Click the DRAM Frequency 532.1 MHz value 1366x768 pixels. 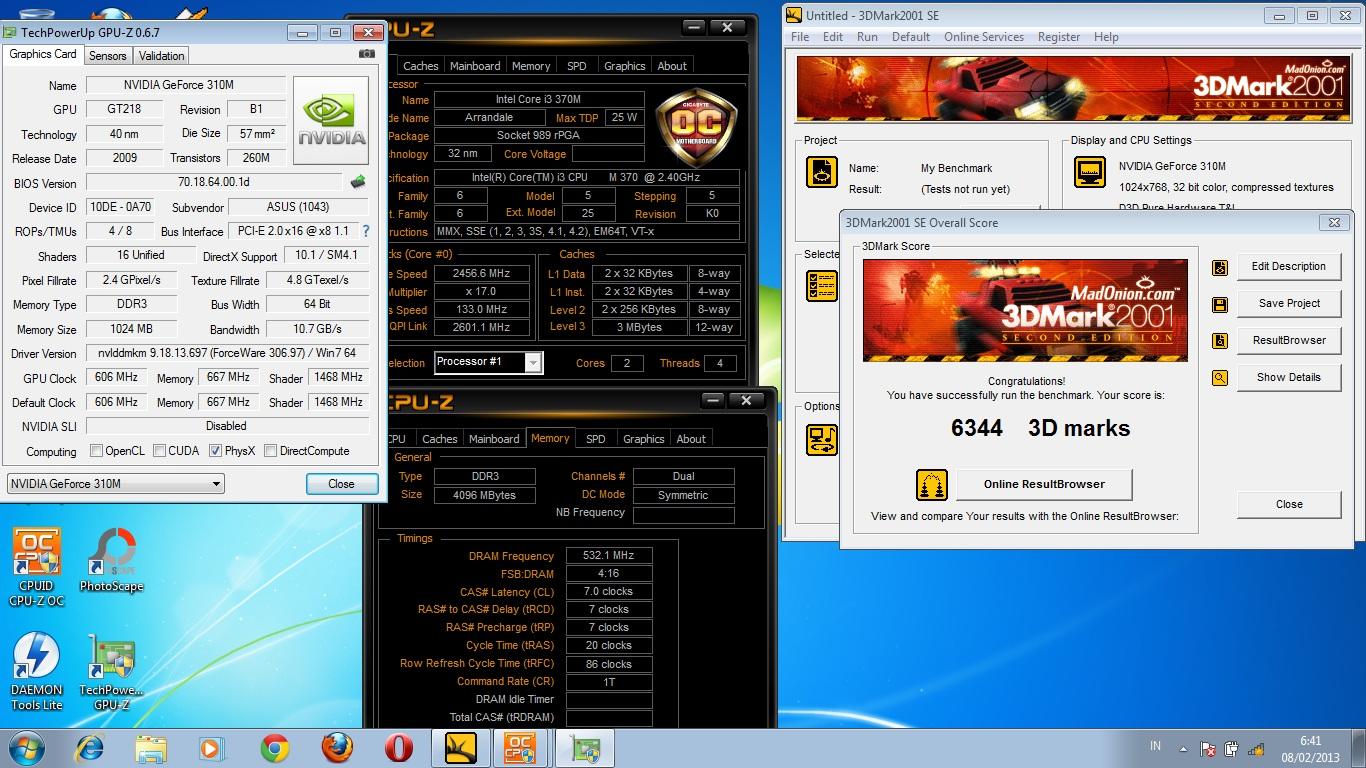point(609,556)
